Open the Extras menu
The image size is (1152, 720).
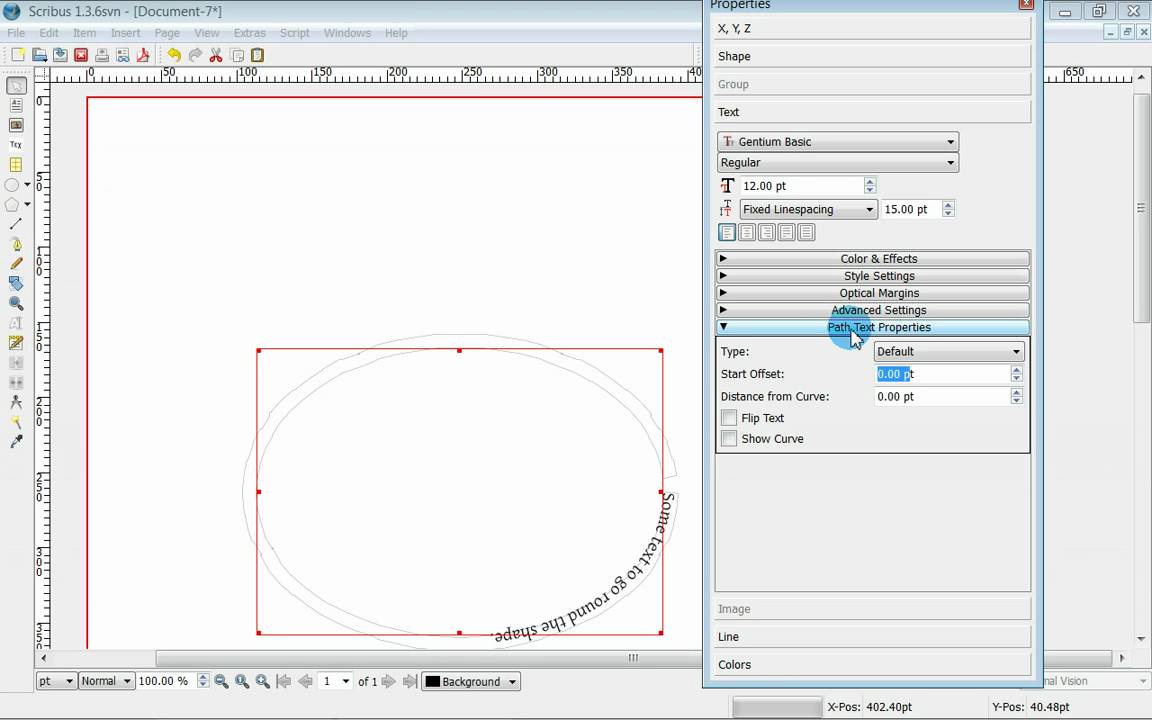click(250, 33)
